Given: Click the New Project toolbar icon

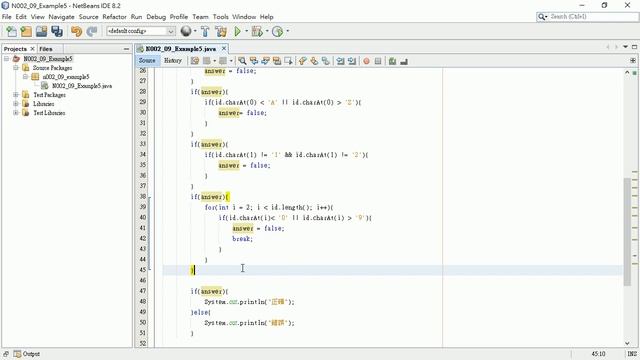Looking at the screenshot, I should pos(27,31).
